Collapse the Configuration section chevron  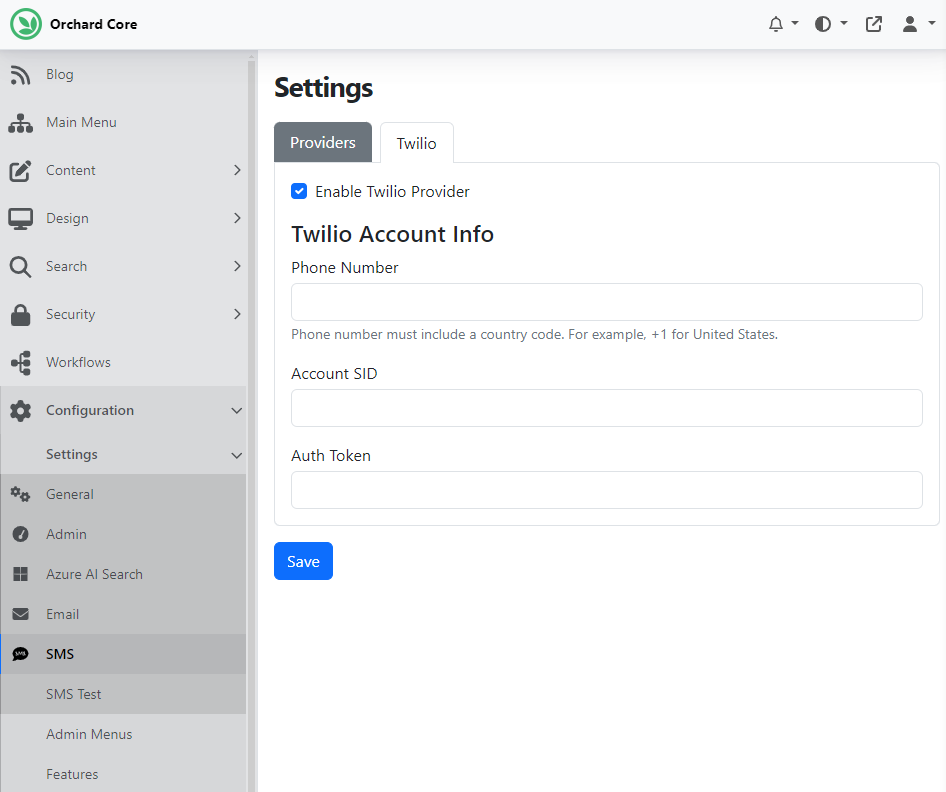click(236, 411)
